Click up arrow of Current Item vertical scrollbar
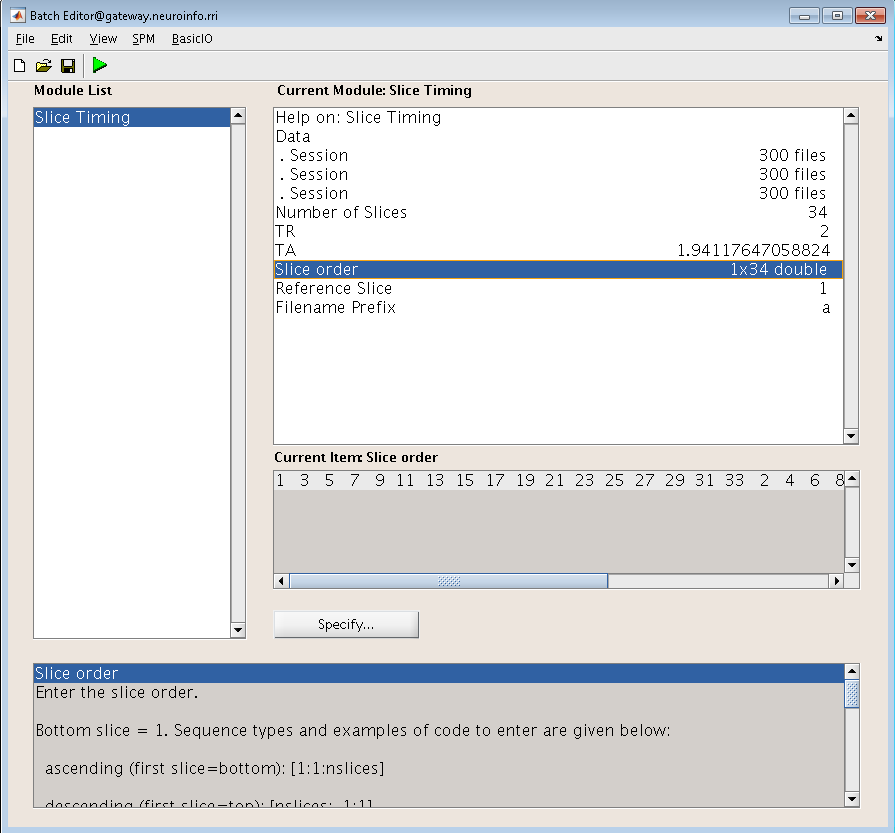 point(852,478)
